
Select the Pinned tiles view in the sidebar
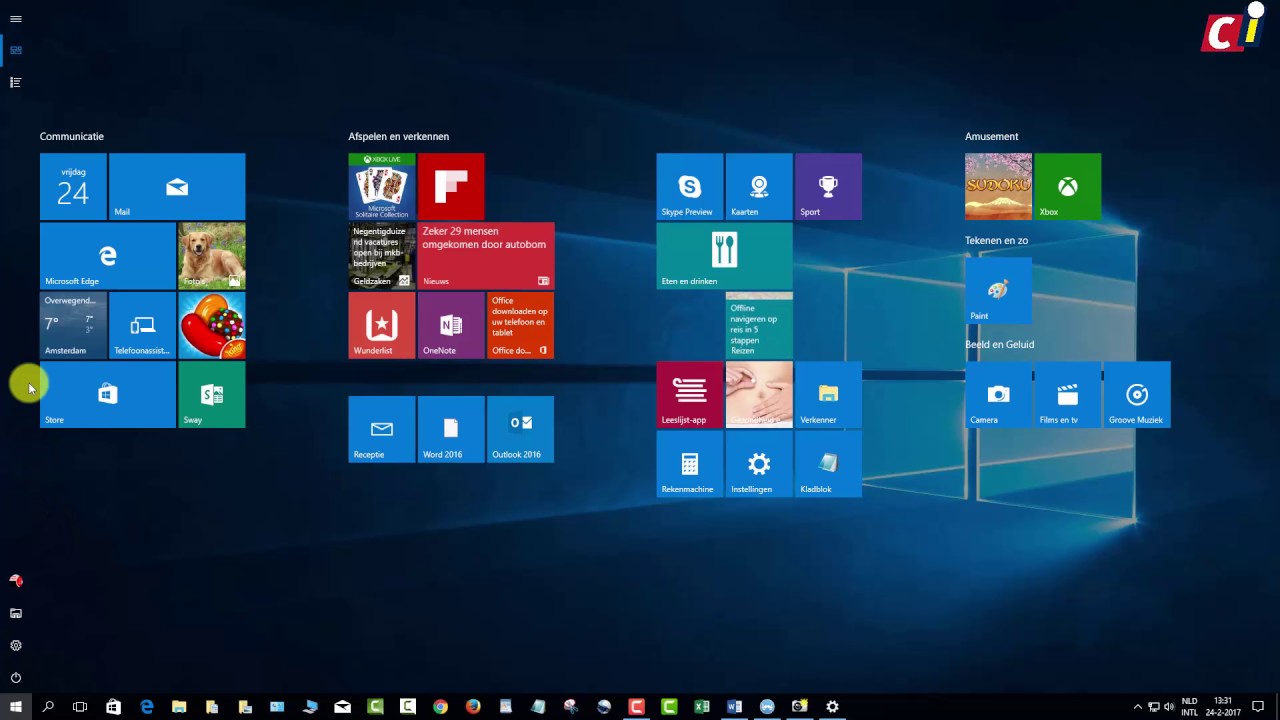tap(16, 50)
